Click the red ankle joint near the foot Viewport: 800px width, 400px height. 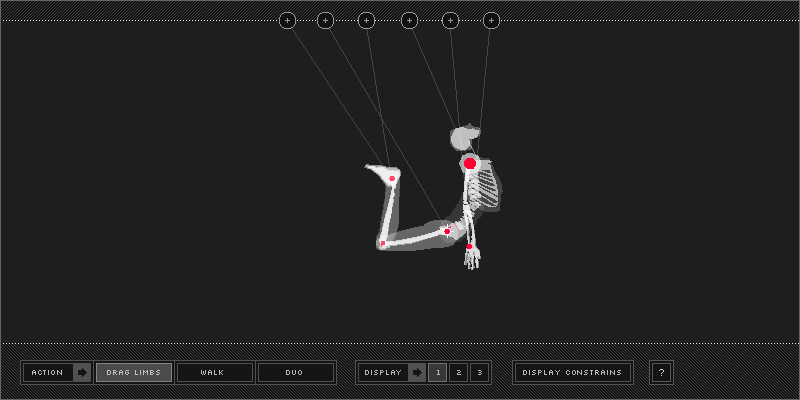pos(392,178)
